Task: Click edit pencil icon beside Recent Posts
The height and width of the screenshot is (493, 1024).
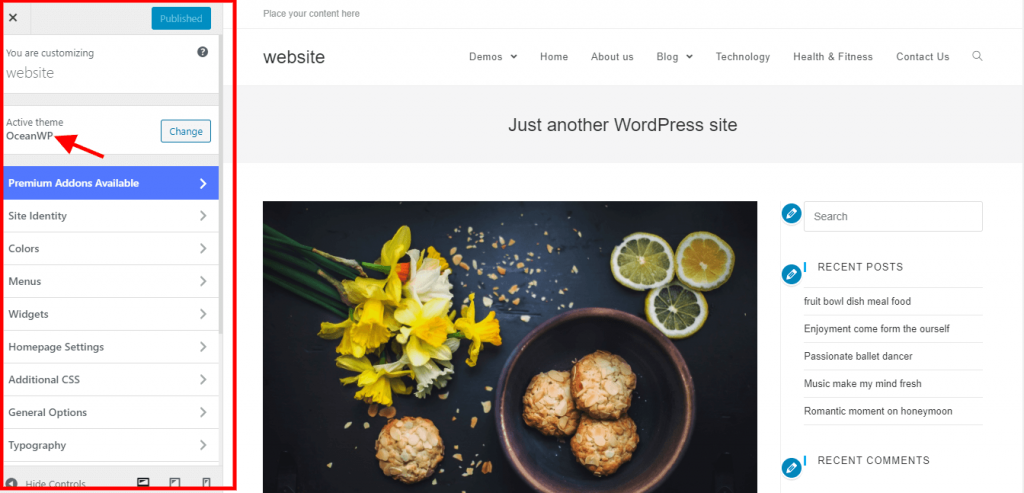Action: 791,274
